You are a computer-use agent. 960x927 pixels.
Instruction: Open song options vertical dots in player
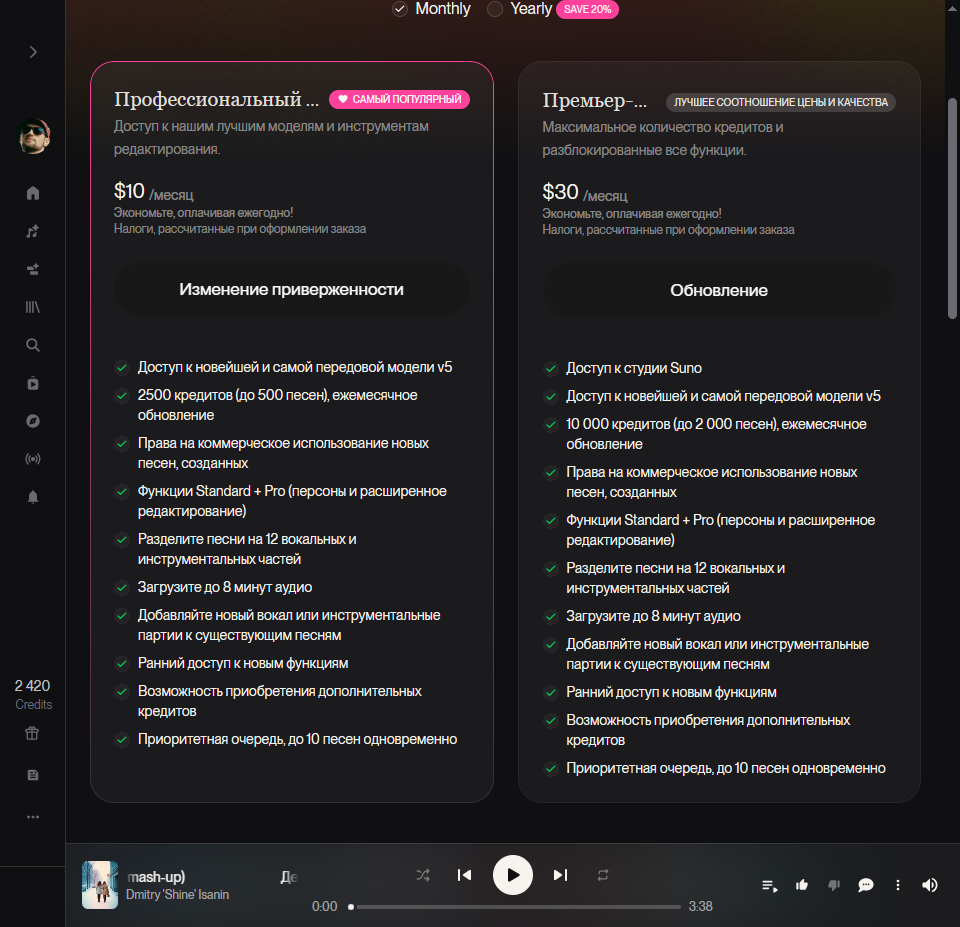(x=898, y=885)
